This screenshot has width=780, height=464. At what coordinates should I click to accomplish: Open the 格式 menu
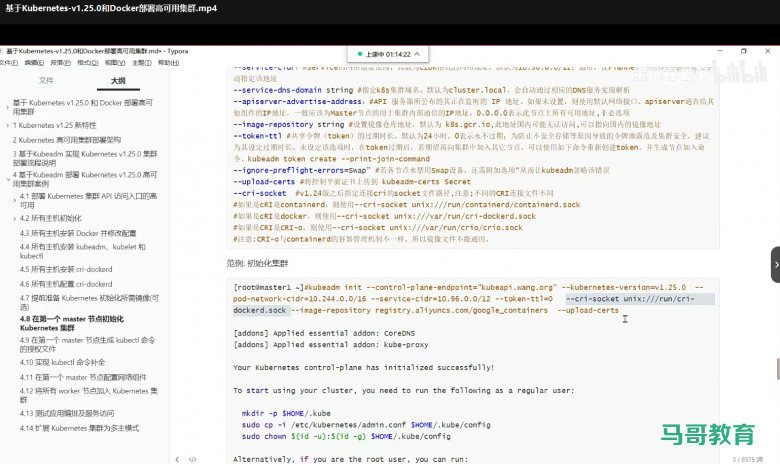[x=88, y=62]
